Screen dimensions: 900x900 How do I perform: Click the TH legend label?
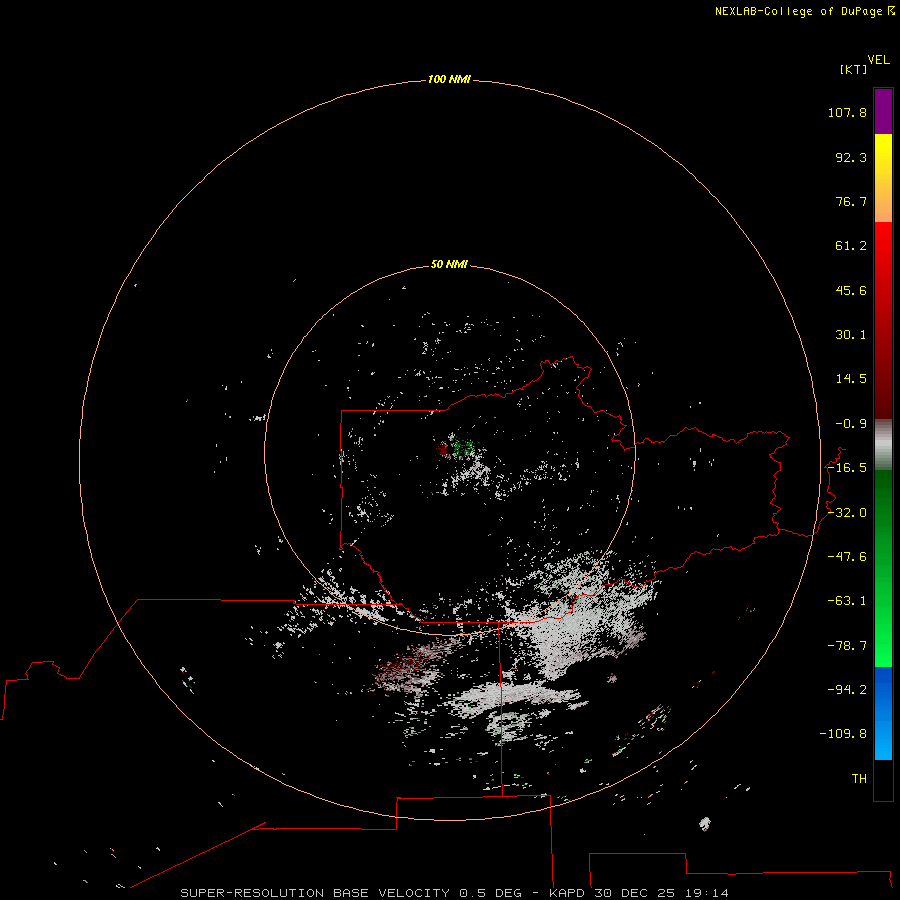pyautogui.click(x=859, y=779)
